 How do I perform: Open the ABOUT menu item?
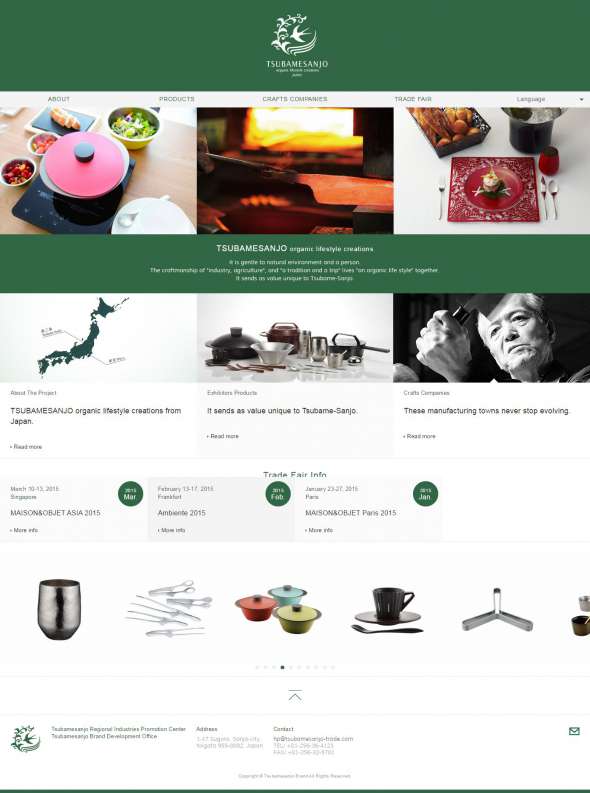(x=59, y=99)
